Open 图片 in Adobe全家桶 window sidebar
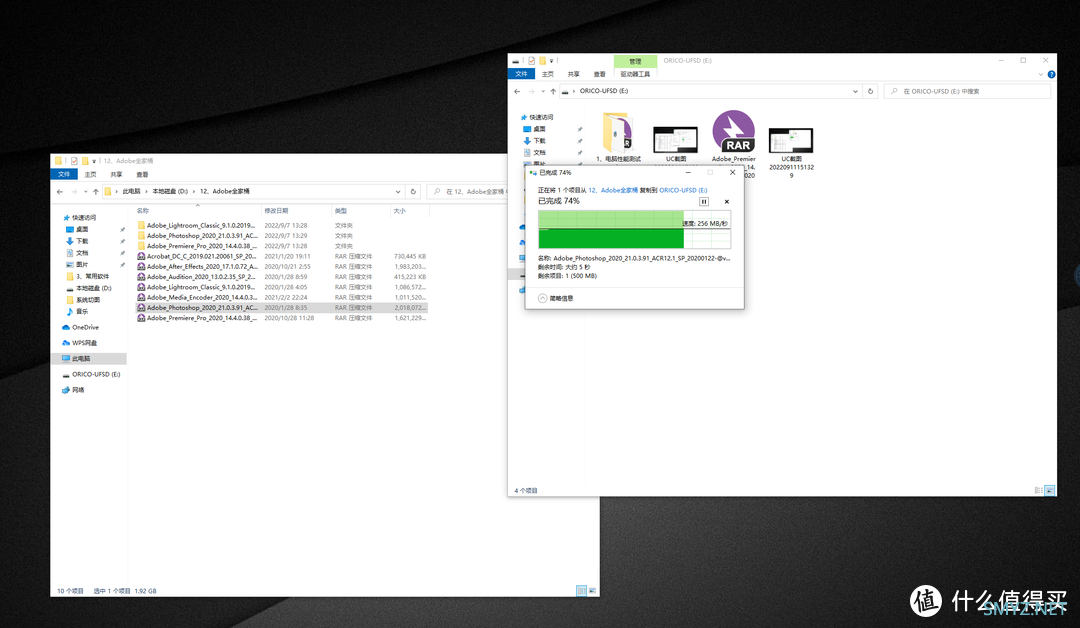The height and width of the screenshot is (628, 1080). point(82,264)
